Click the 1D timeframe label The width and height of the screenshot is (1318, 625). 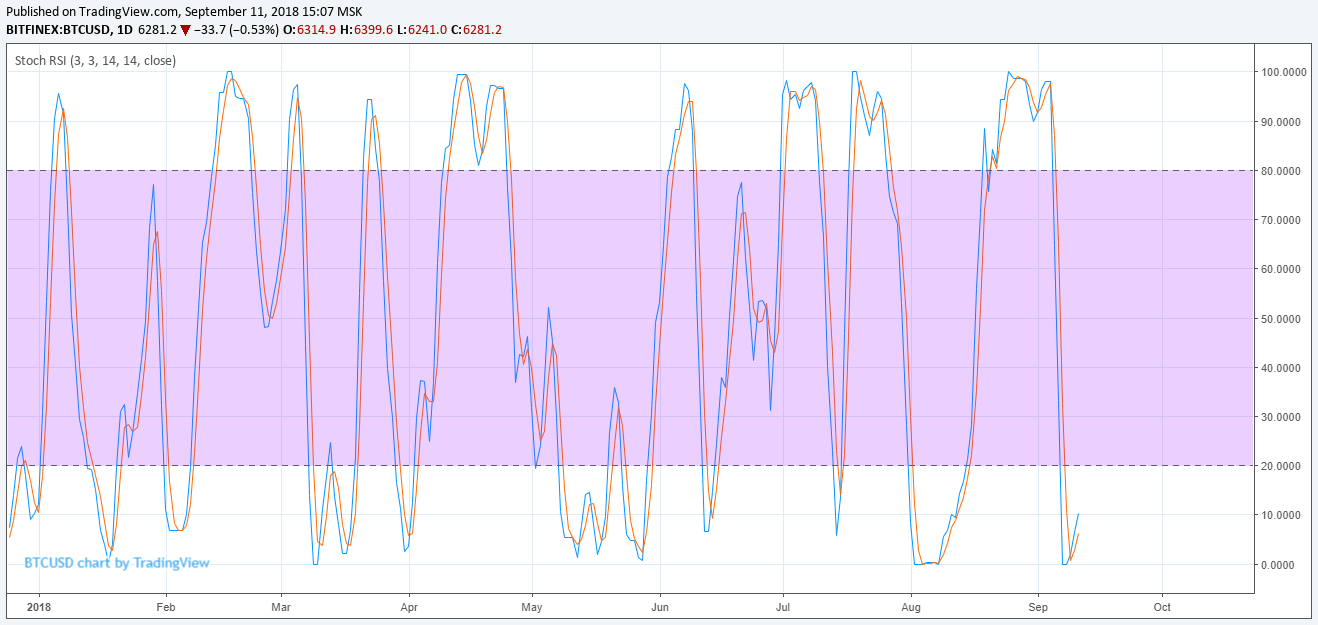click(x=125, y=30)
